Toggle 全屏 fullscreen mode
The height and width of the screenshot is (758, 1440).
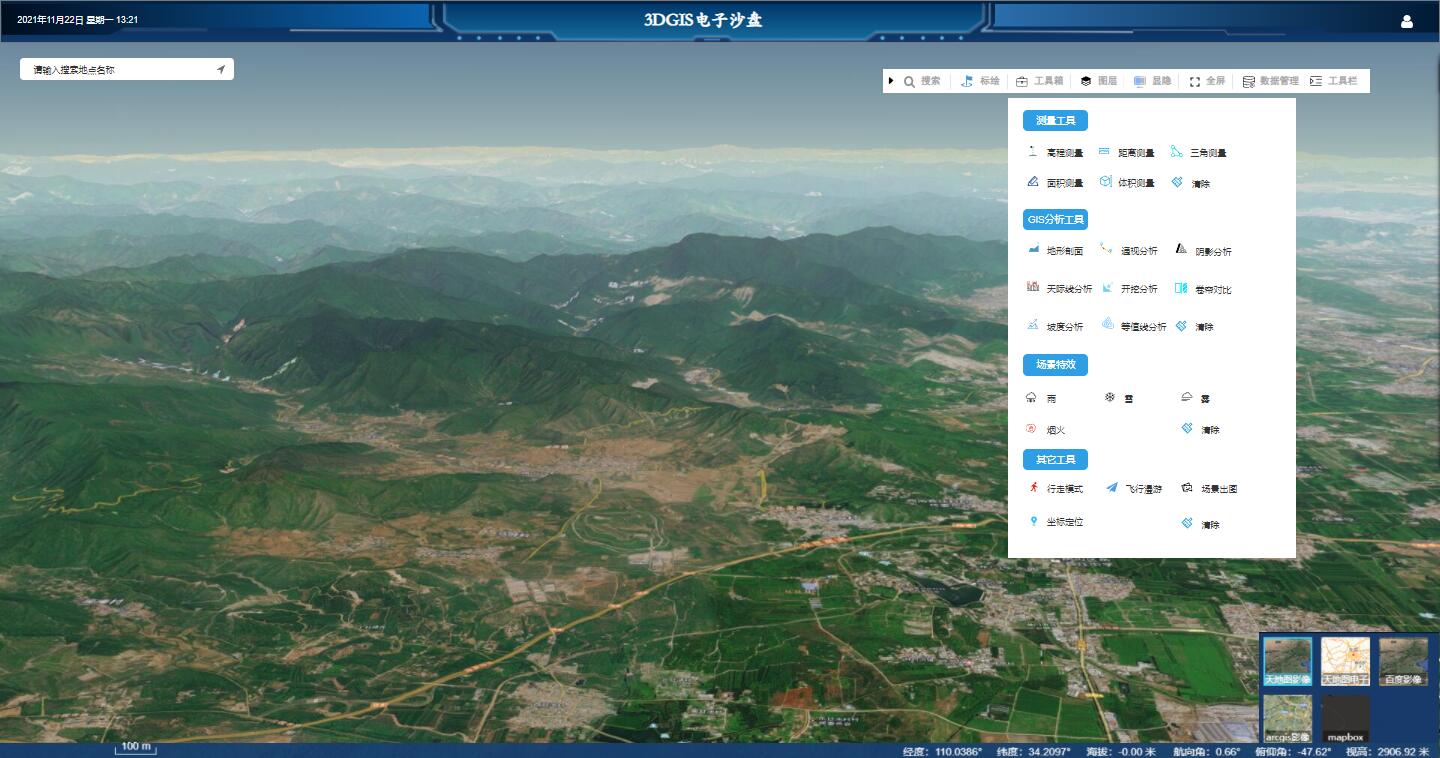pyautogui.click(x=1206, y=81)
